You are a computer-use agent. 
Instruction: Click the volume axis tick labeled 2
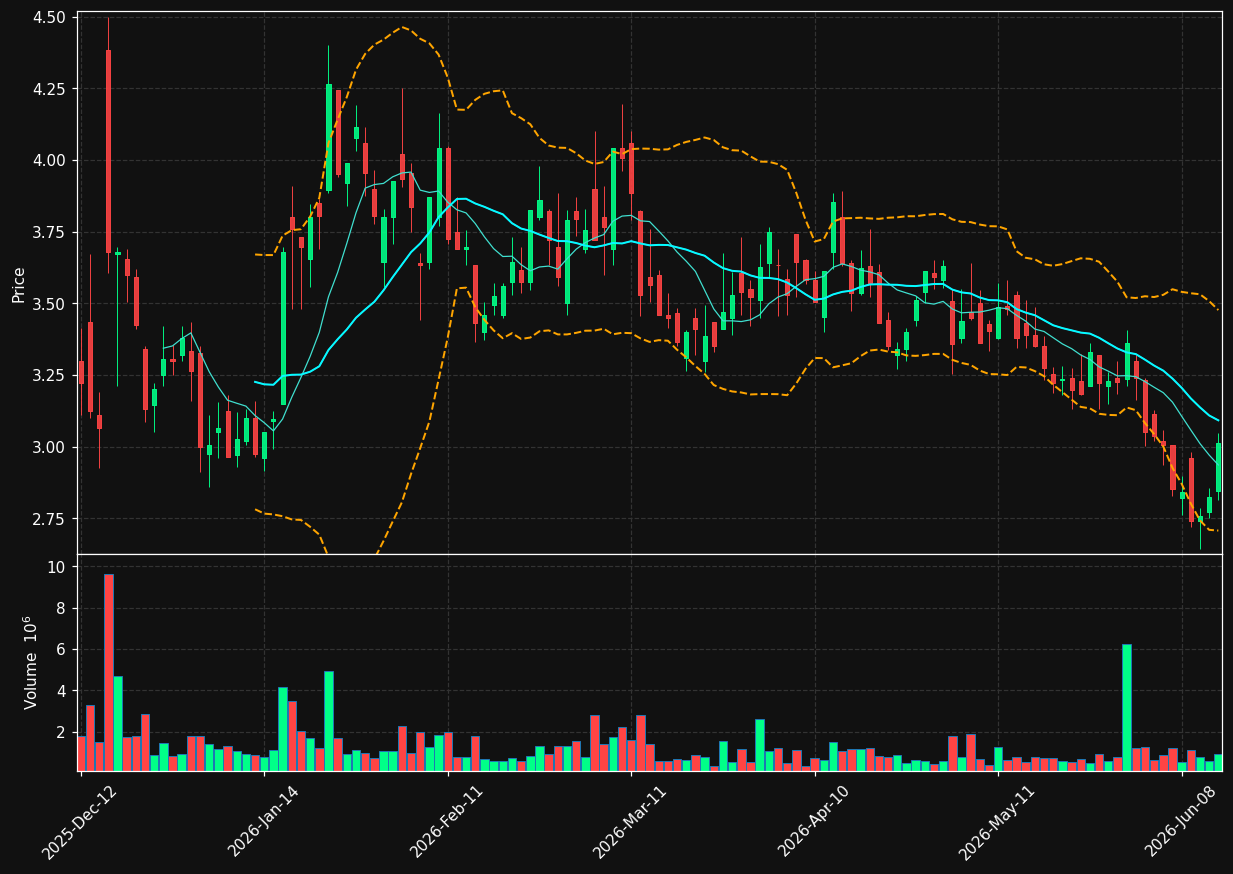point(63,733)
